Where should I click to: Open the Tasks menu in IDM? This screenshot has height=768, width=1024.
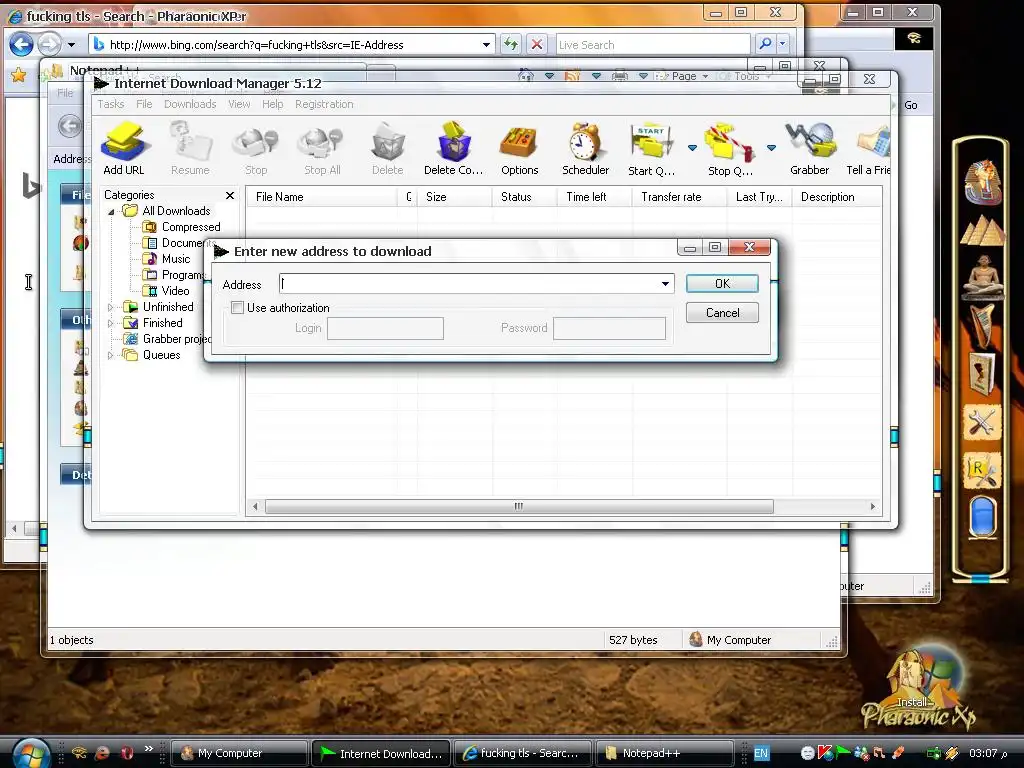(x=110, y=104)
